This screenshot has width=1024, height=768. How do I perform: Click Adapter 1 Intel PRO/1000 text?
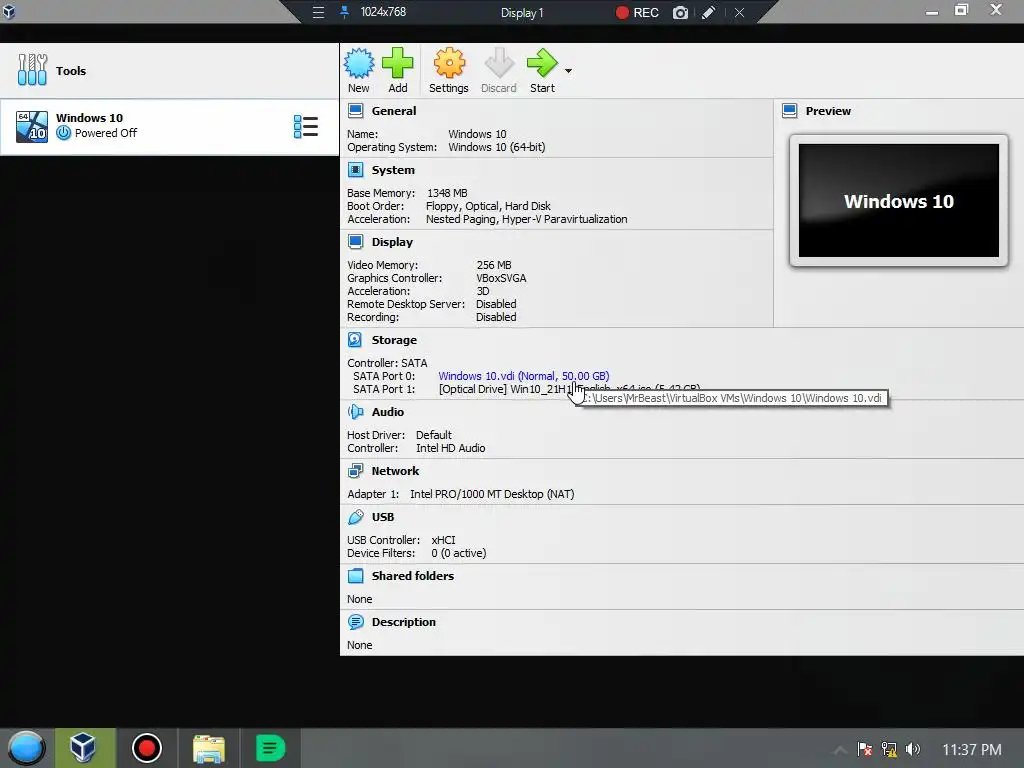(492, 494)
